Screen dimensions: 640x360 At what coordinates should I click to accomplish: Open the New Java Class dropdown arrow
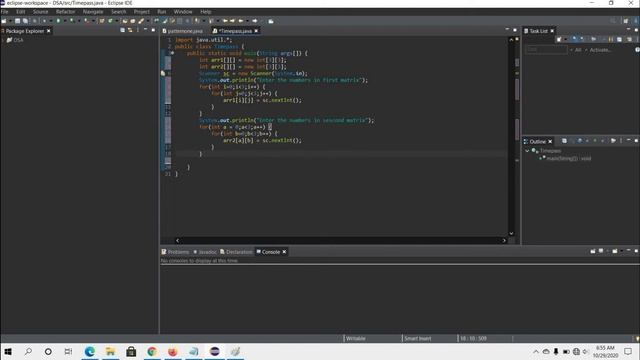(117, 21)
